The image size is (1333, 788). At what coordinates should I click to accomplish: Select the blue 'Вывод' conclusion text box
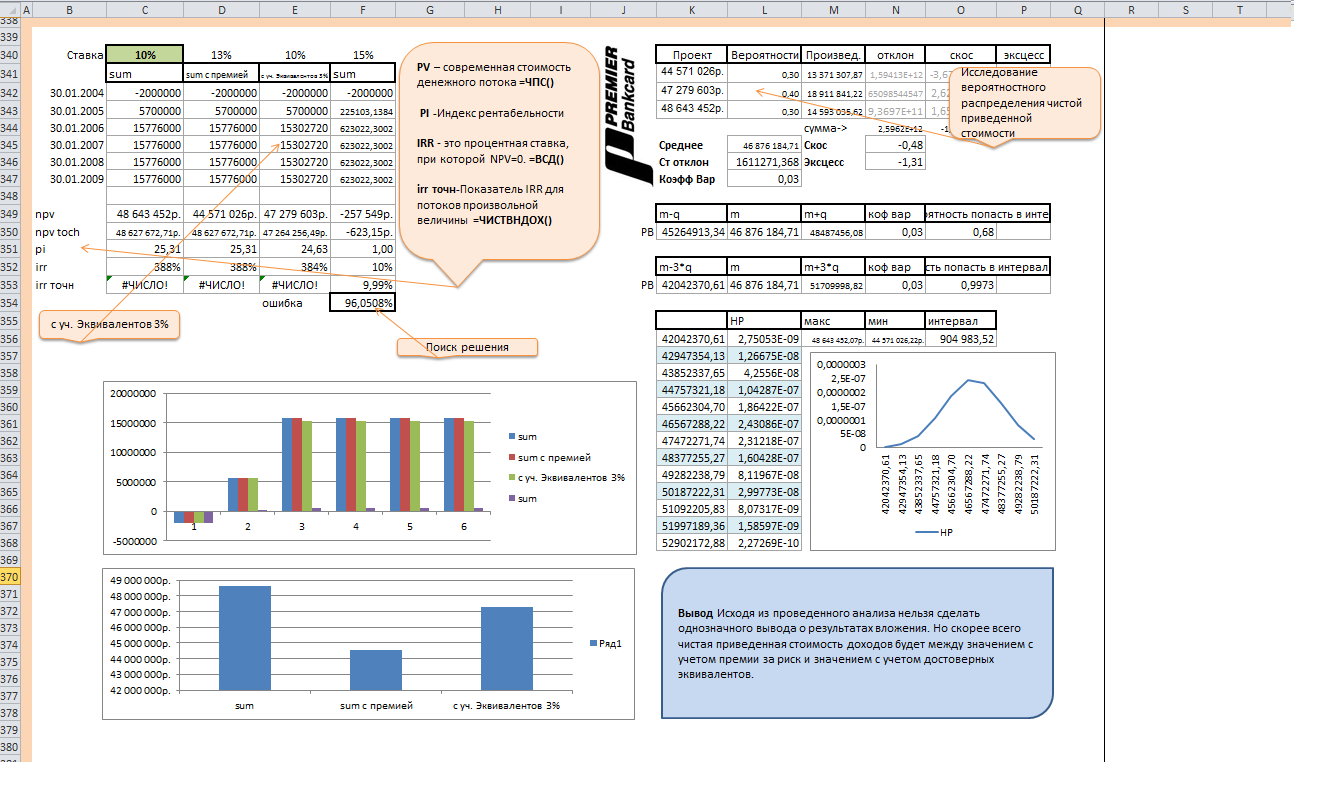coord(857,643)
